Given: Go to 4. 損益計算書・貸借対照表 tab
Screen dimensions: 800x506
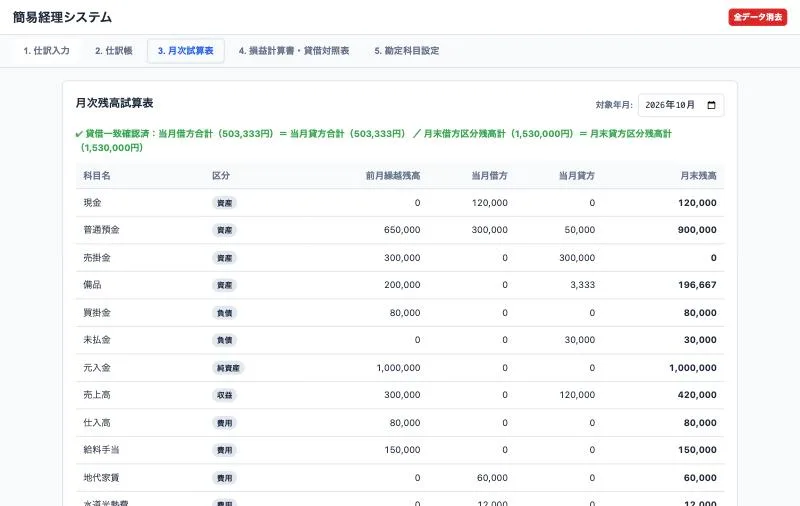Looking at the screenshot, I should 294,51.
